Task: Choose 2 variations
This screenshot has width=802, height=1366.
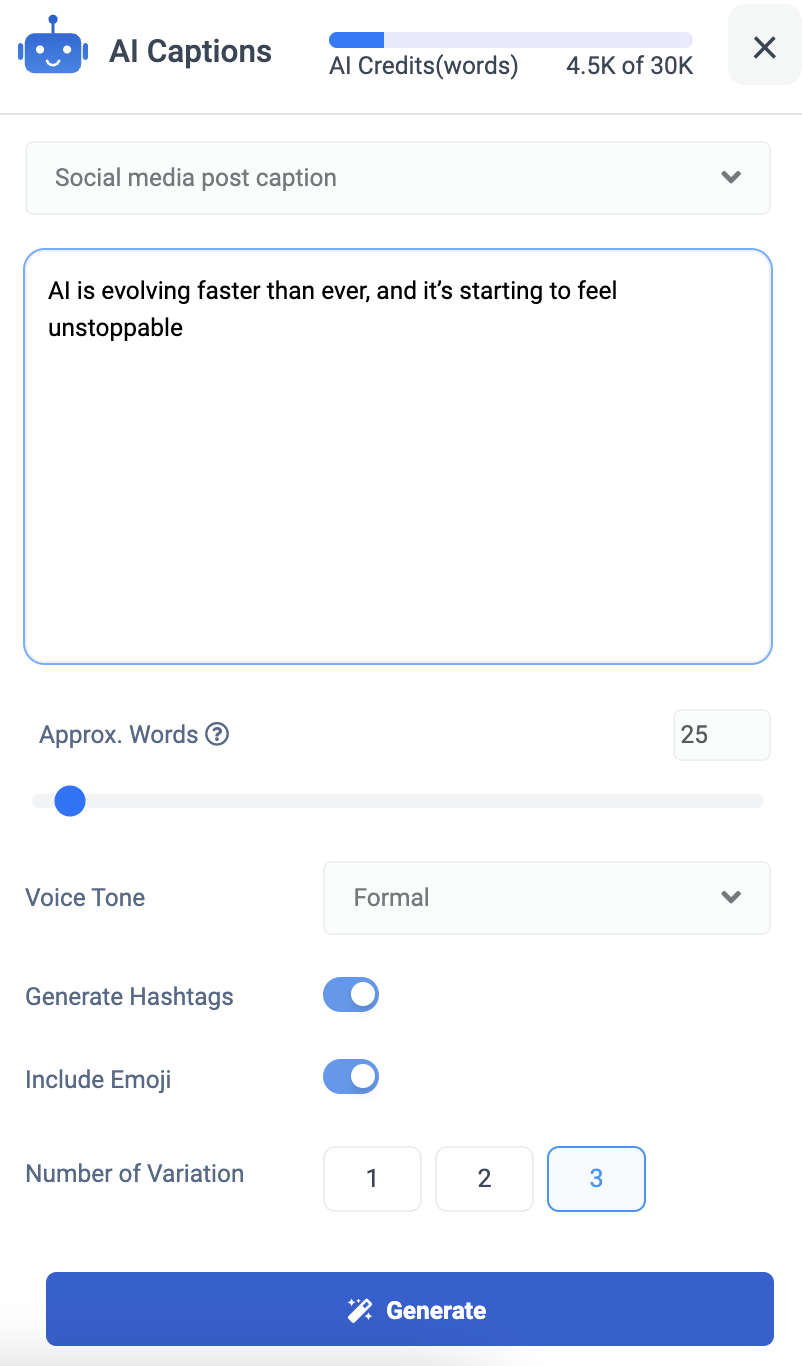Action: click(x=484, y=1178)
